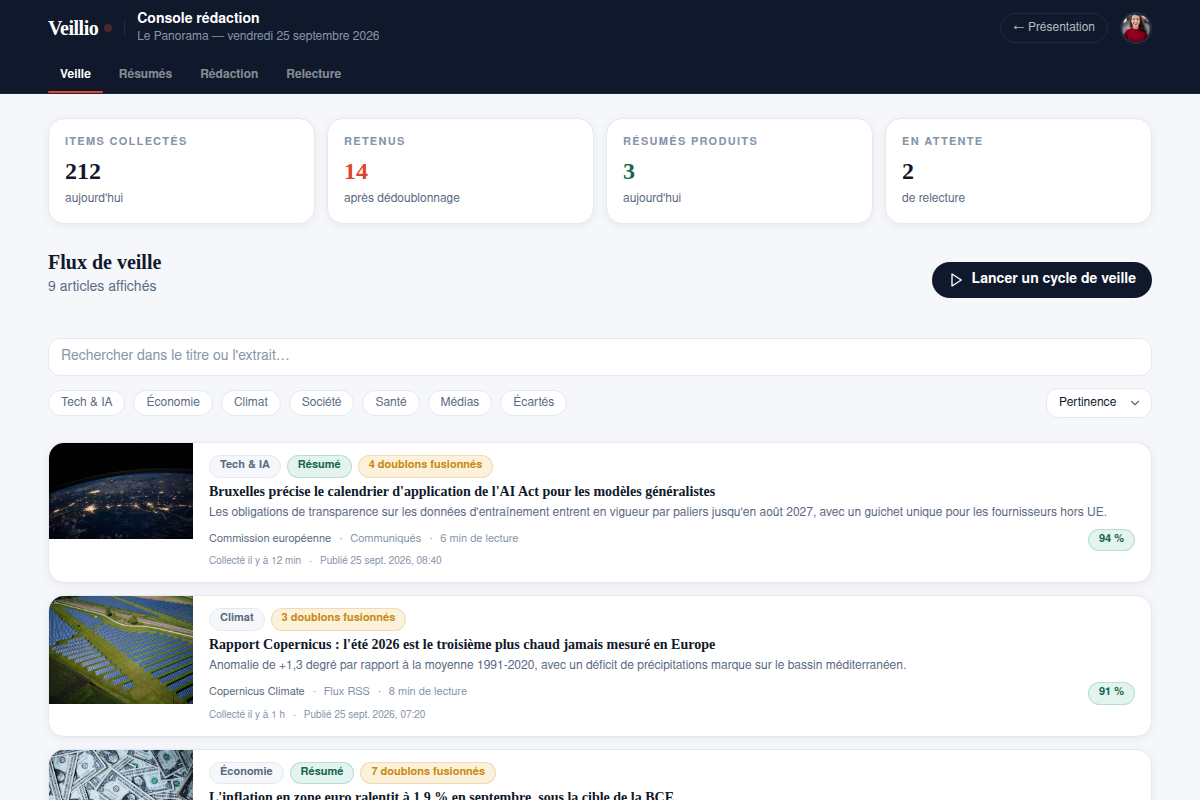
Task: Click the Copernicus Climate source label
Action: coord(257,691)
